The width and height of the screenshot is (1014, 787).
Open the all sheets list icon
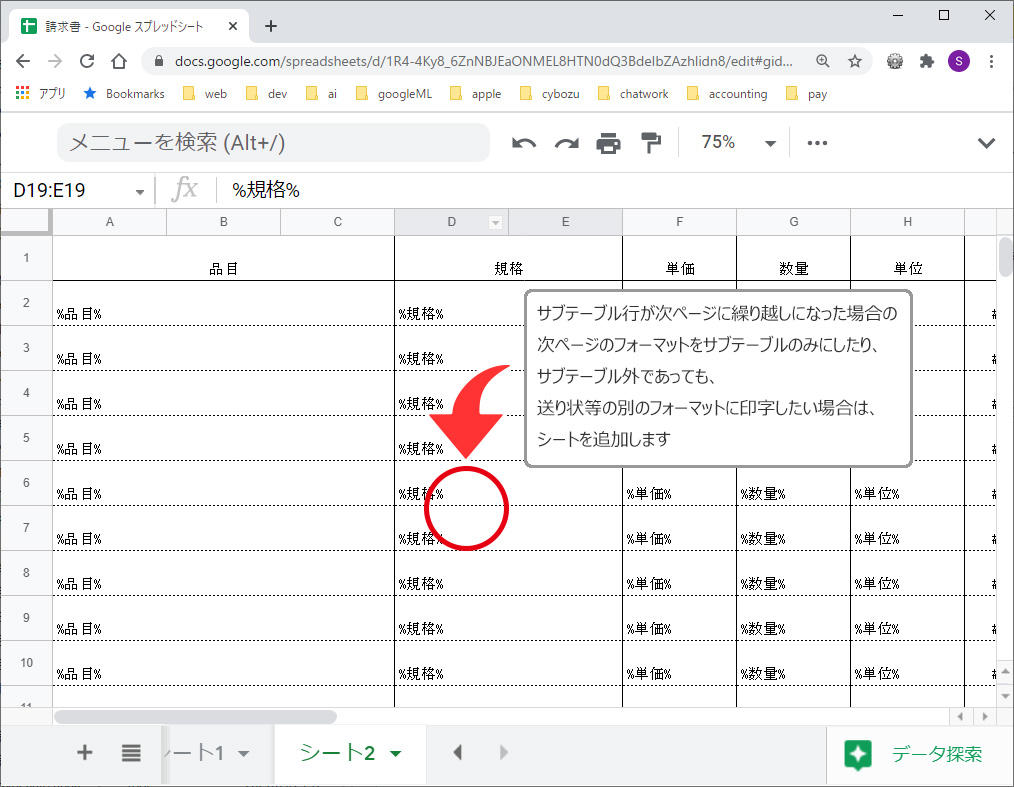(131, 753)
